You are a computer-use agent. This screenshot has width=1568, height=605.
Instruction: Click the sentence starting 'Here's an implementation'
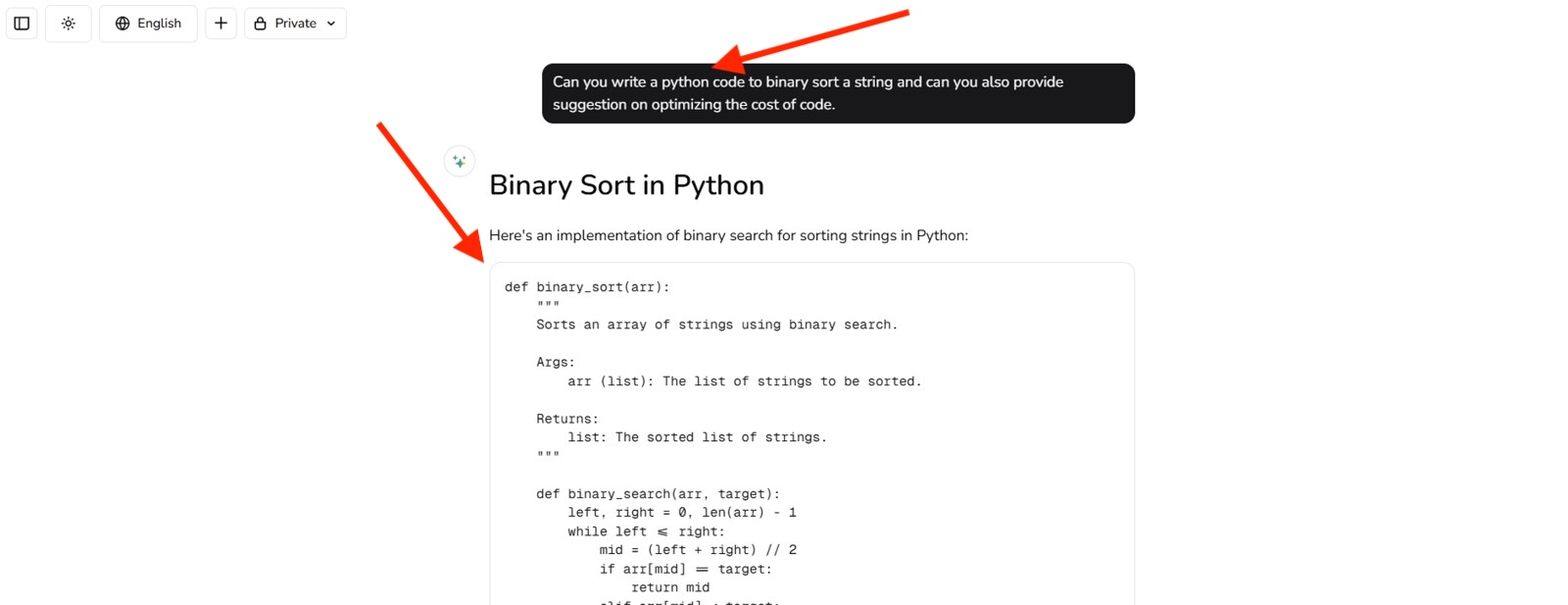(x=728, y=235)
